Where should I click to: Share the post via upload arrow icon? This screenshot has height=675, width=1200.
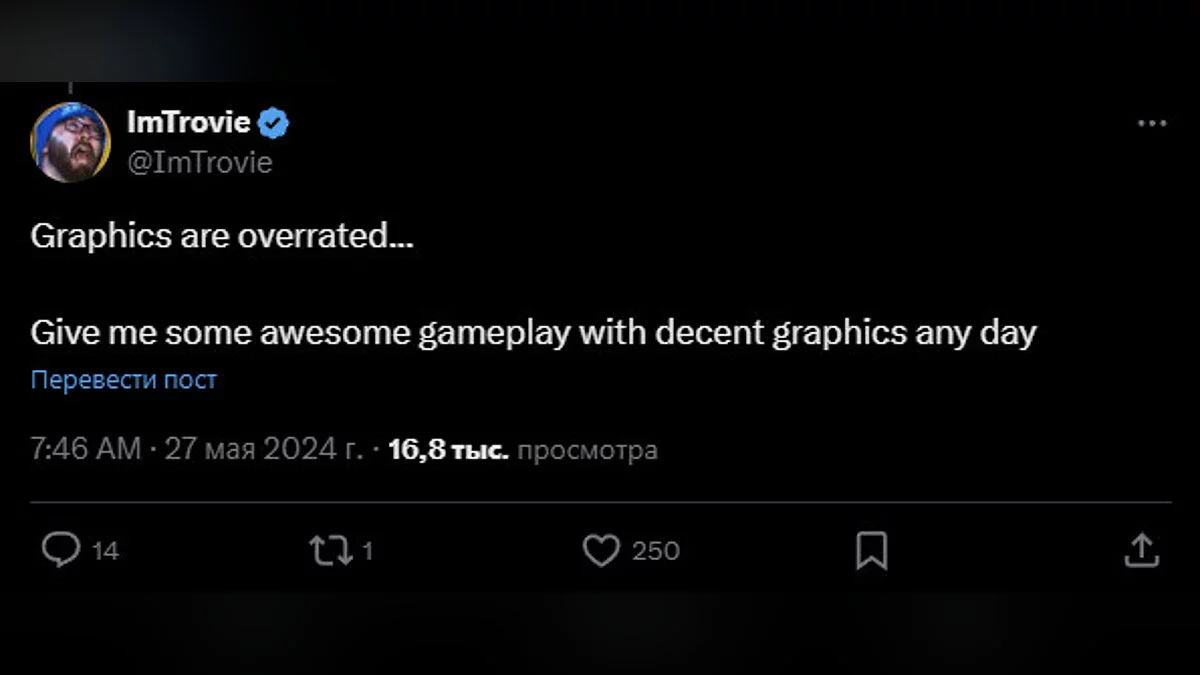pyautogui.click(x=1141, y=550)
